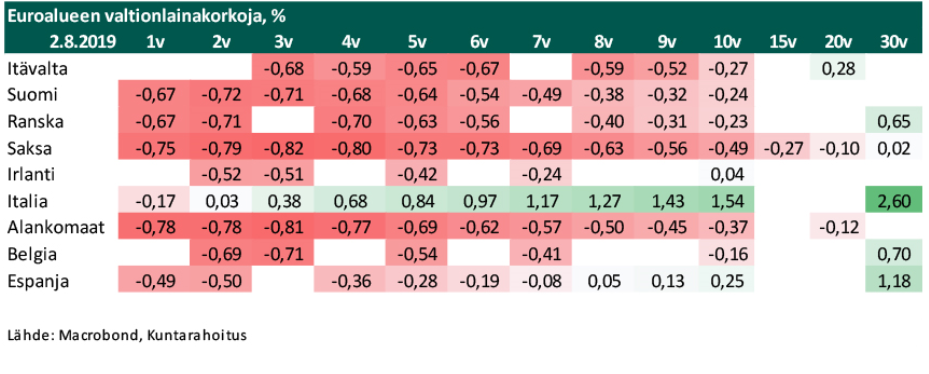Click the 30v column header
This screenshot has width=929, height=374.
click(894, 41)
